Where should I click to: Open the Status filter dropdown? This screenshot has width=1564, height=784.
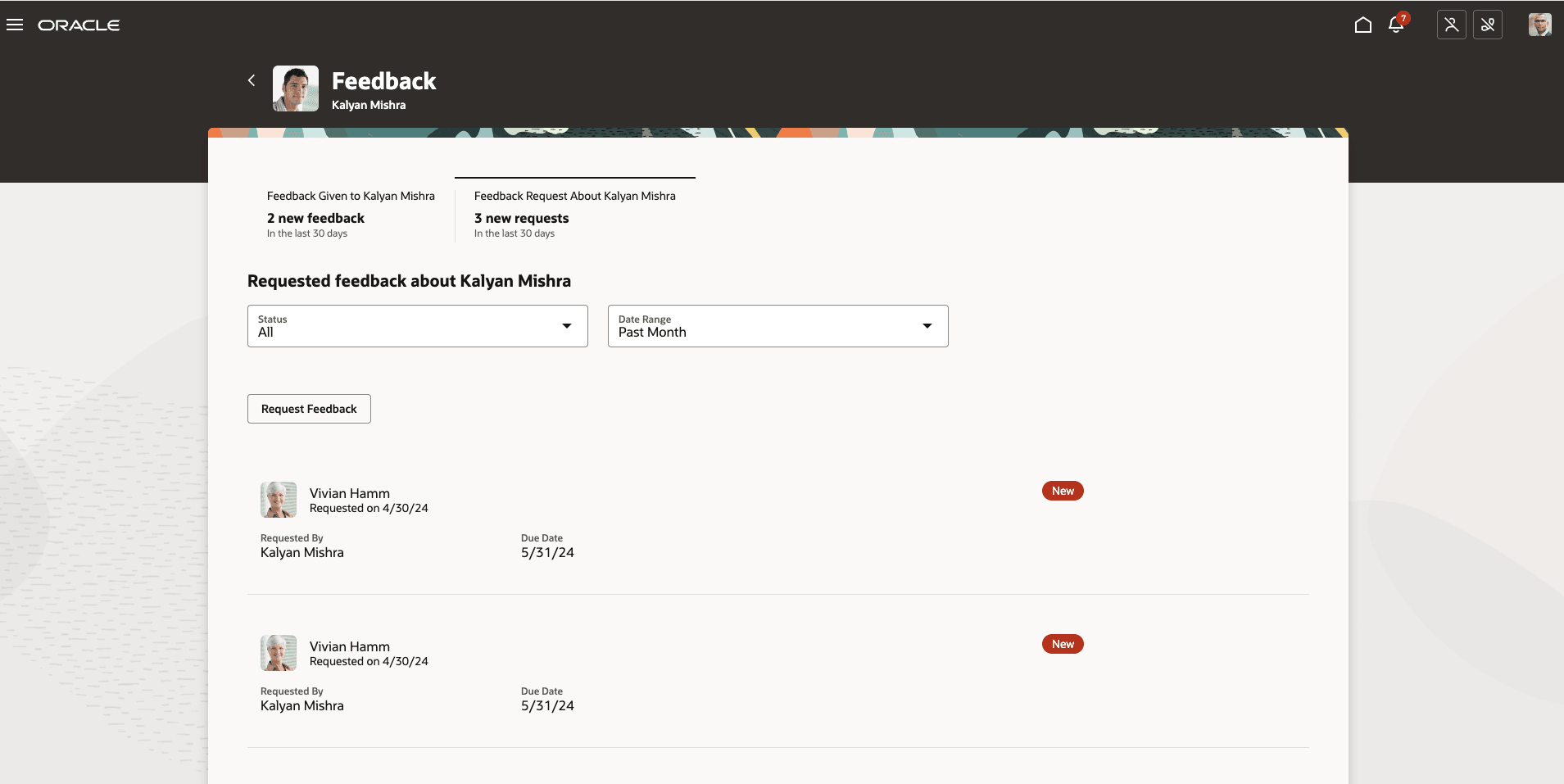[x=417, y=326]
